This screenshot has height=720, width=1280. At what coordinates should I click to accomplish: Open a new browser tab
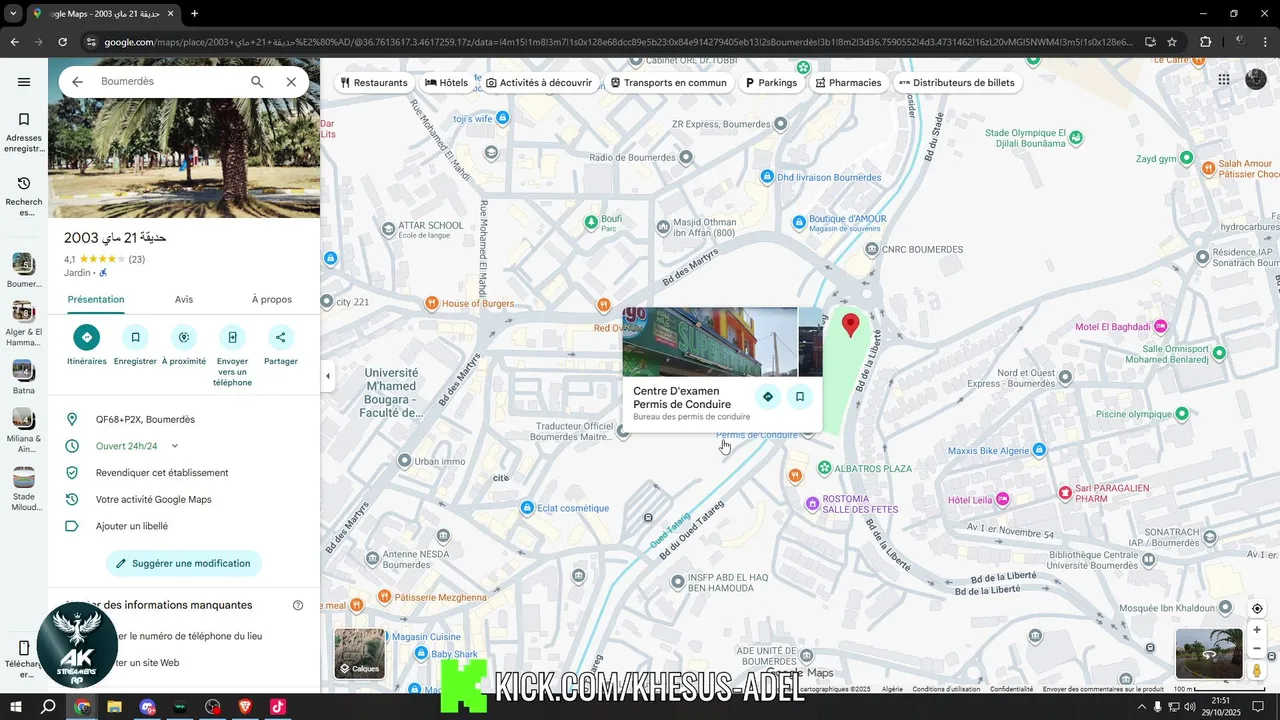pyautogui.click(x=194, y=14)
